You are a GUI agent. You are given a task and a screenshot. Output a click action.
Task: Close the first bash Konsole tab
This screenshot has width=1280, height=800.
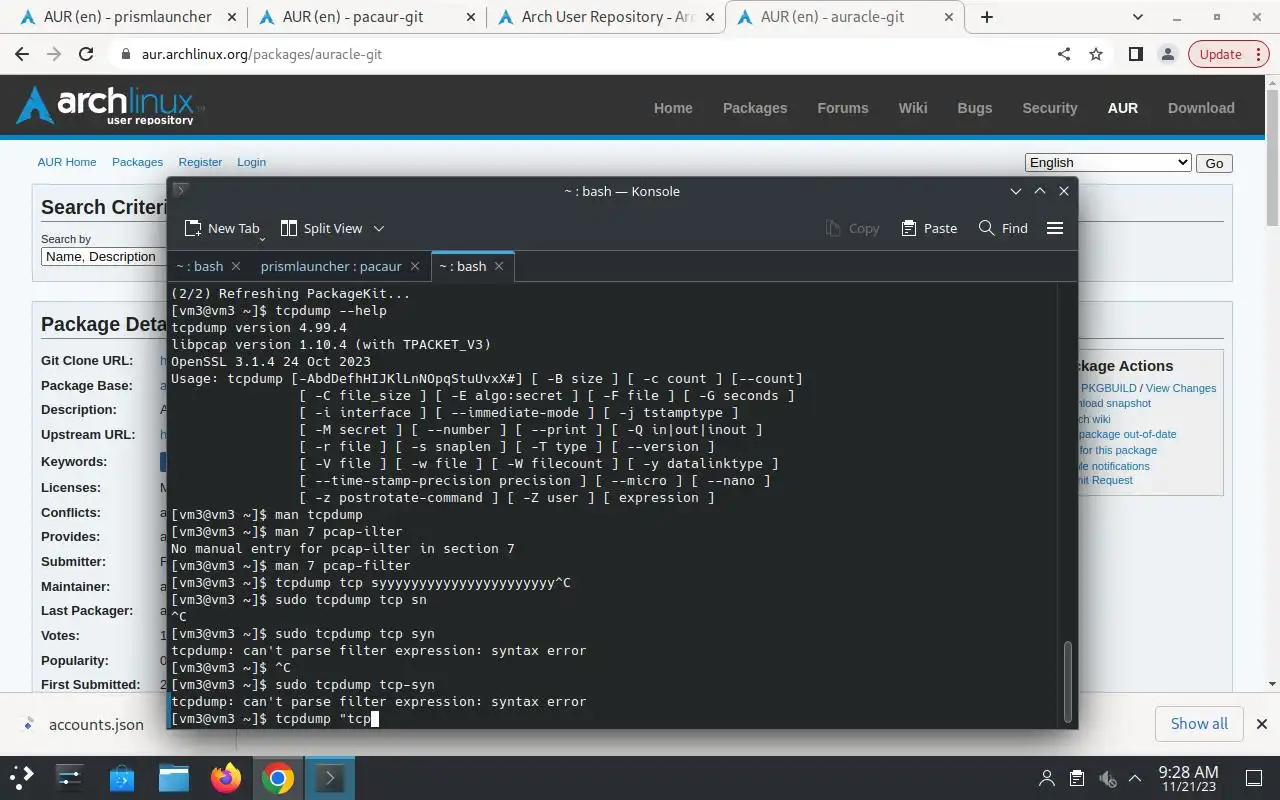coord(236,266)
